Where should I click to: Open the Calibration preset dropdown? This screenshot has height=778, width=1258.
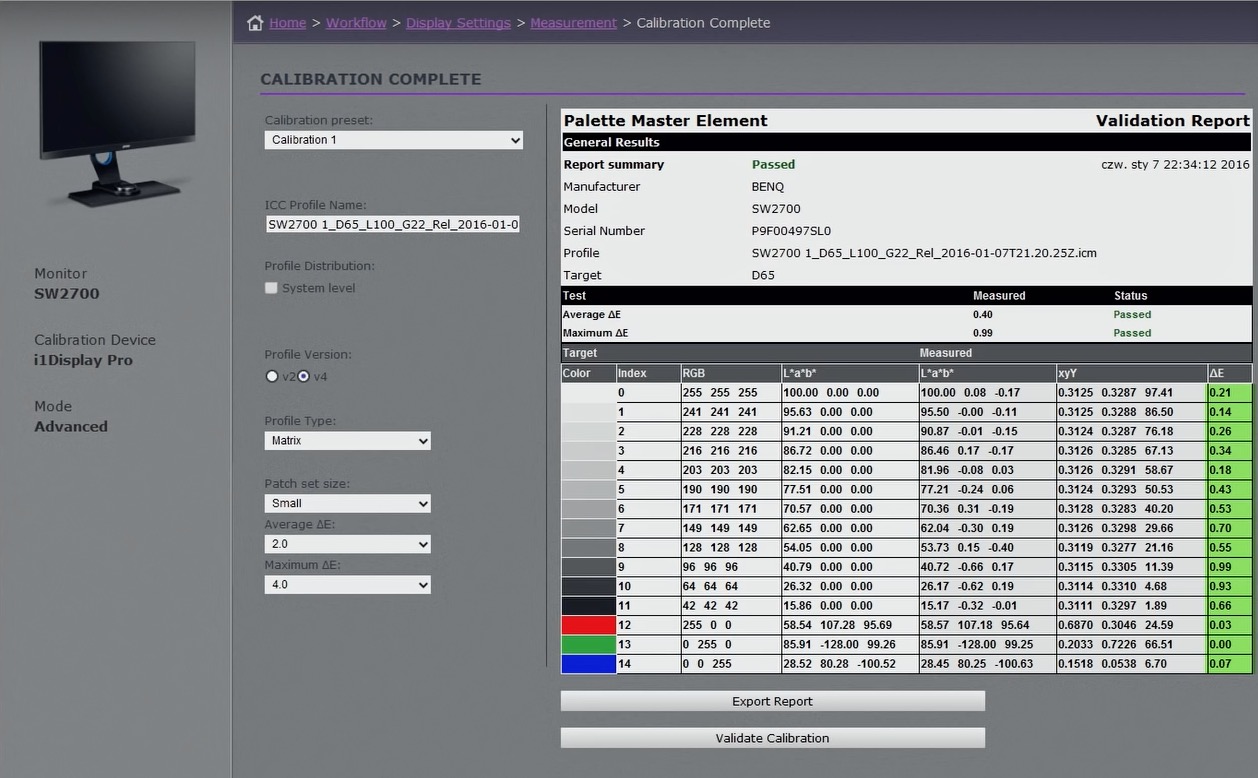(x=393, y=140)
